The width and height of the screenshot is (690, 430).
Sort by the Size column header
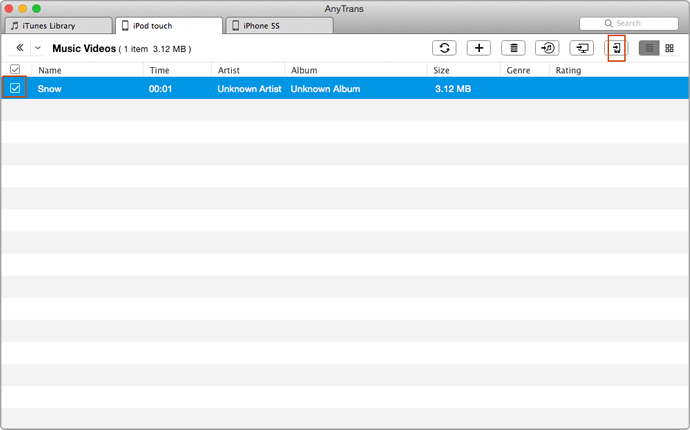[441, 70]
